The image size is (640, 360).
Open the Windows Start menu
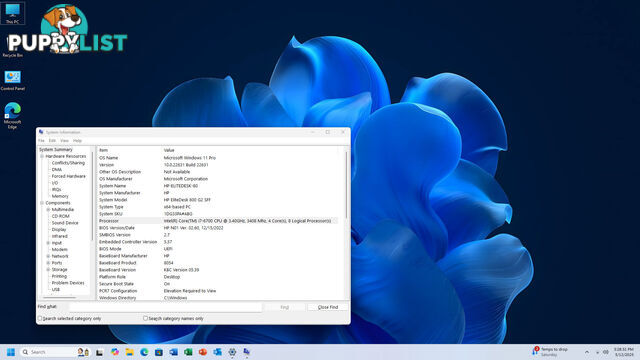pyautogui.click(x=11, y=352)
